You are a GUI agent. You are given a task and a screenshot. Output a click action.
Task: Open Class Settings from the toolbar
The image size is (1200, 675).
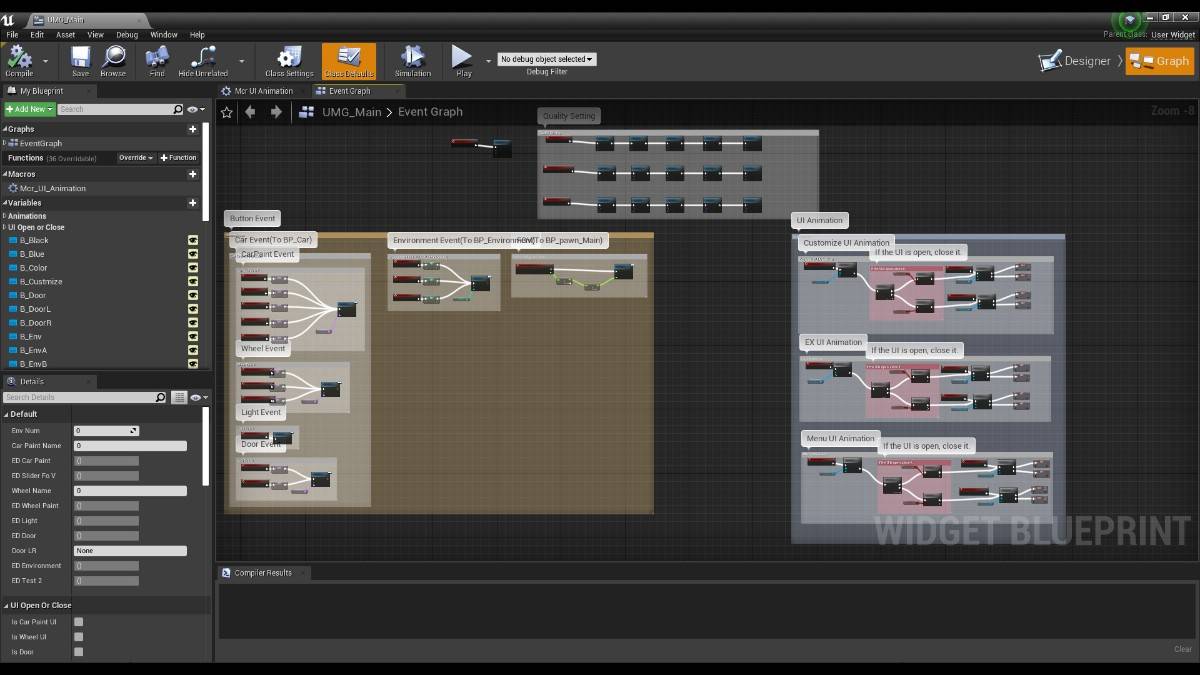click(x=289, y=57)
